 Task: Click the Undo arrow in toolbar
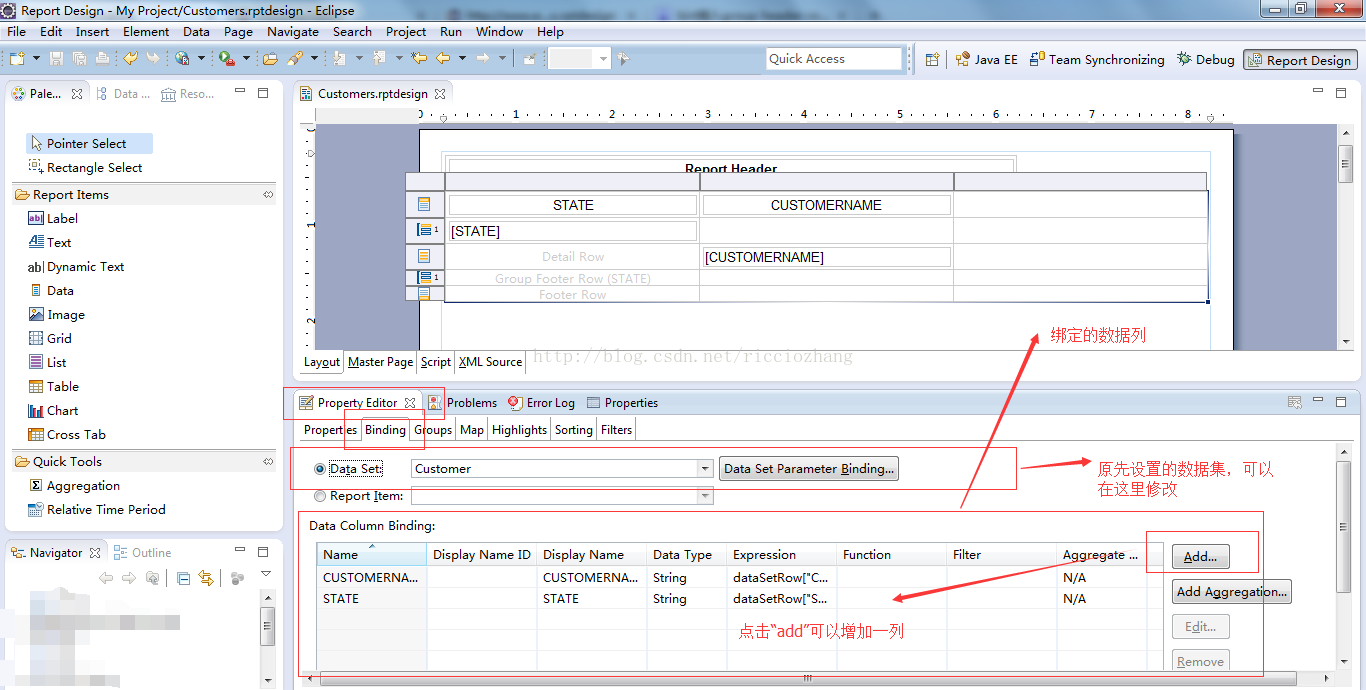point(130,59)
